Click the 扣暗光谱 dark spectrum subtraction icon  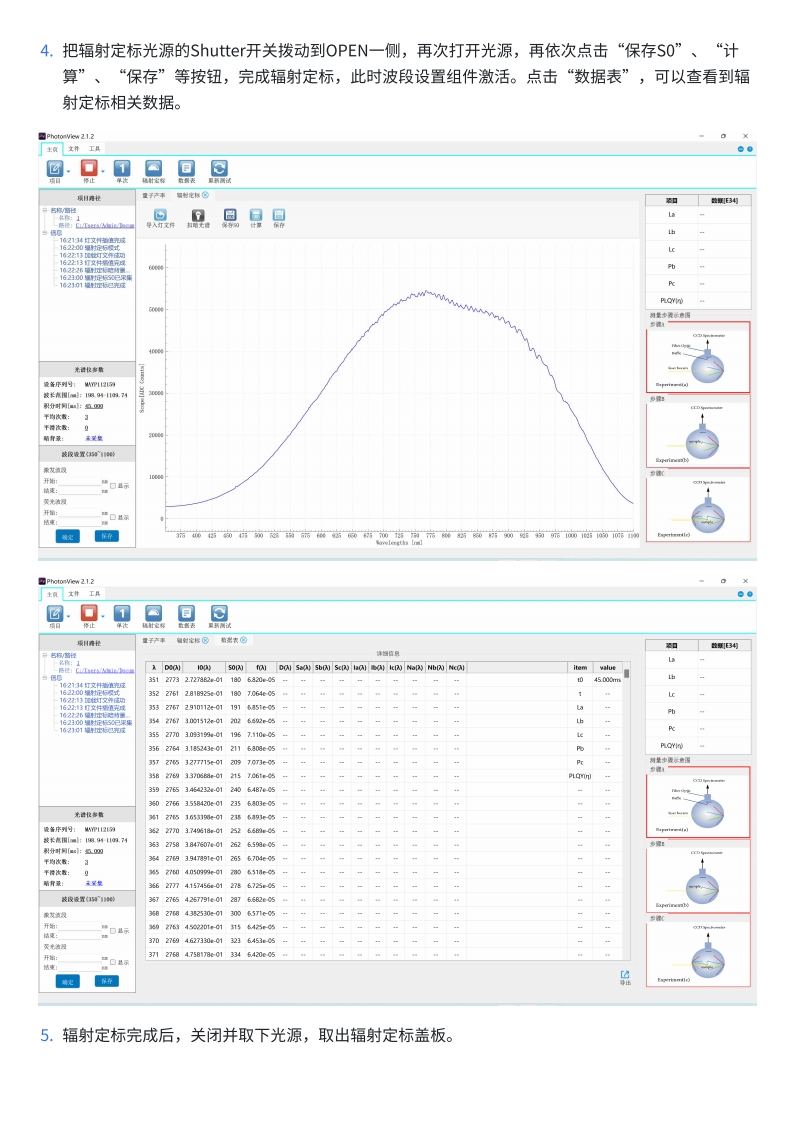[198, 215]
